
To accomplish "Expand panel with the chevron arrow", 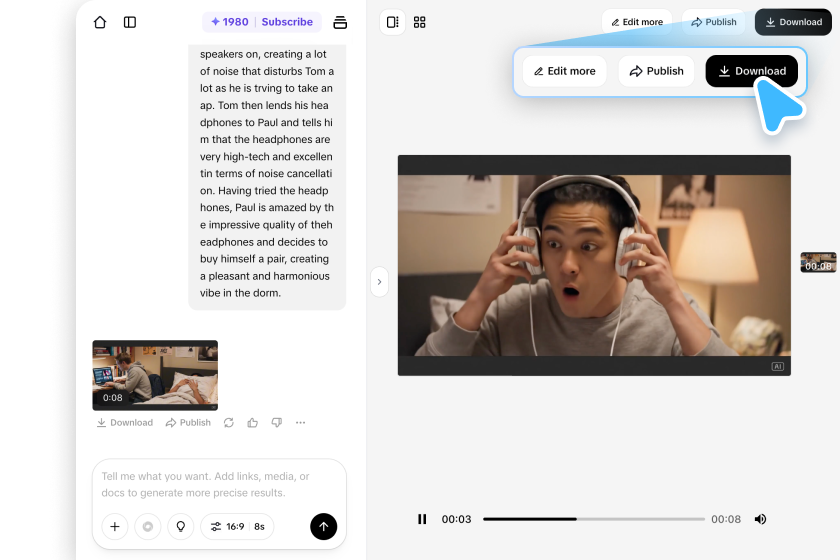I will pyautogui.click(x=379, y=282).
